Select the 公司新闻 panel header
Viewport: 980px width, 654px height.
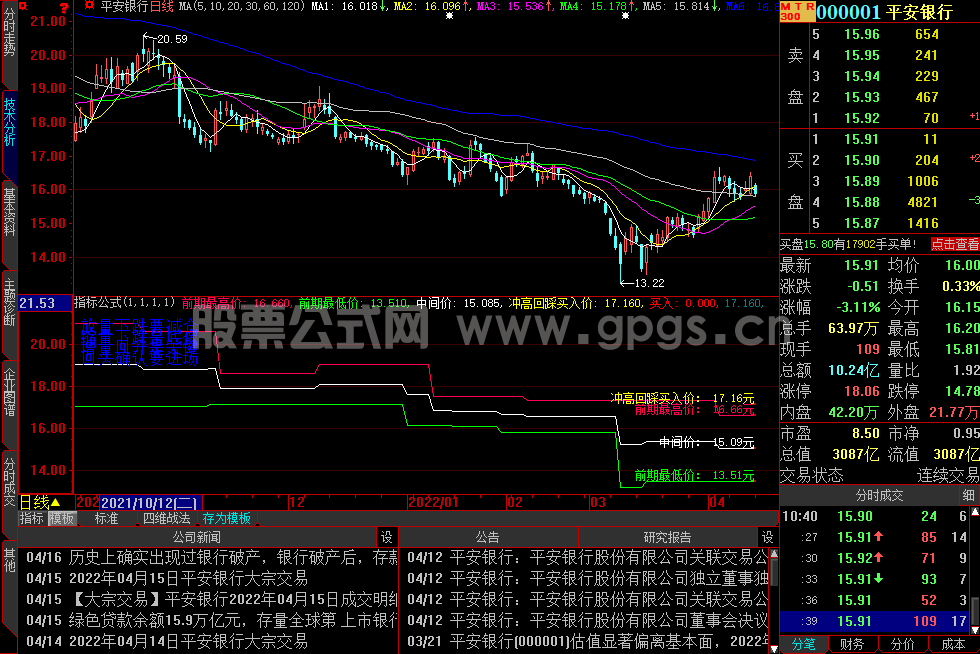[x=197, y=537]
